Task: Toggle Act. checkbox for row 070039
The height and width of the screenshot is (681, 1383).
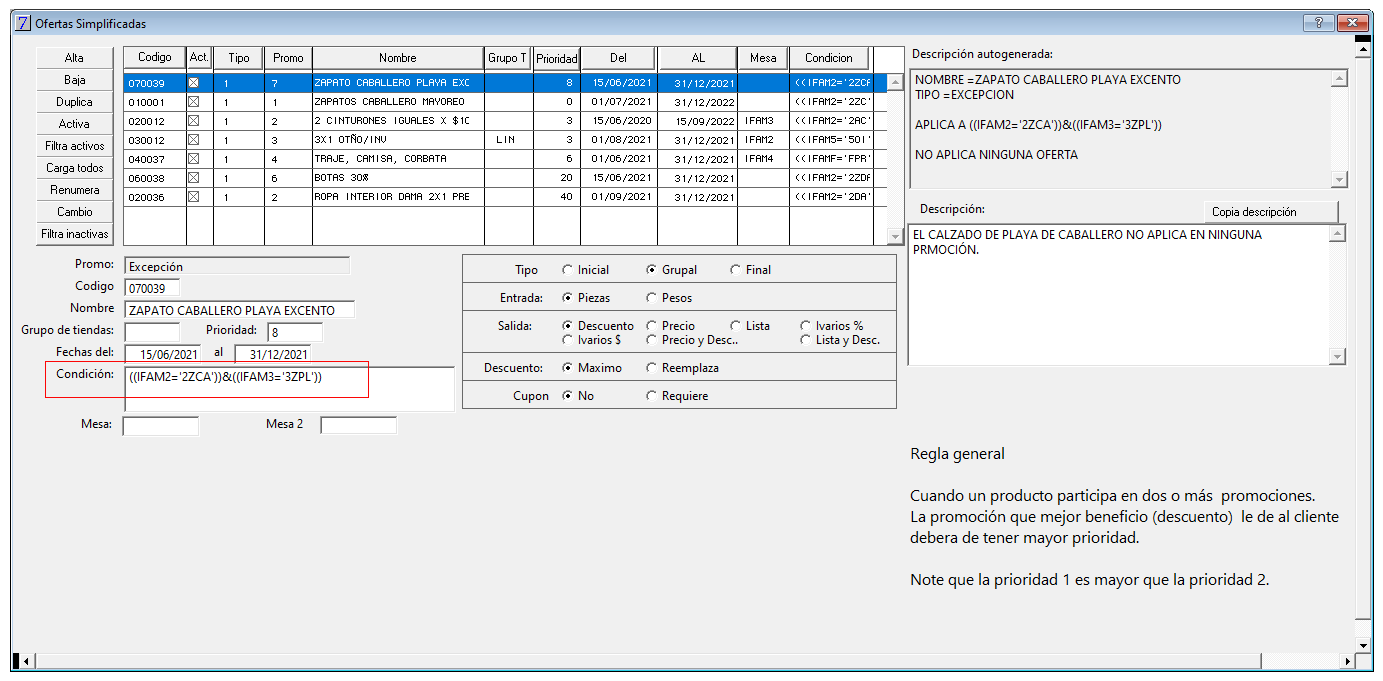Action: [194, 83]
